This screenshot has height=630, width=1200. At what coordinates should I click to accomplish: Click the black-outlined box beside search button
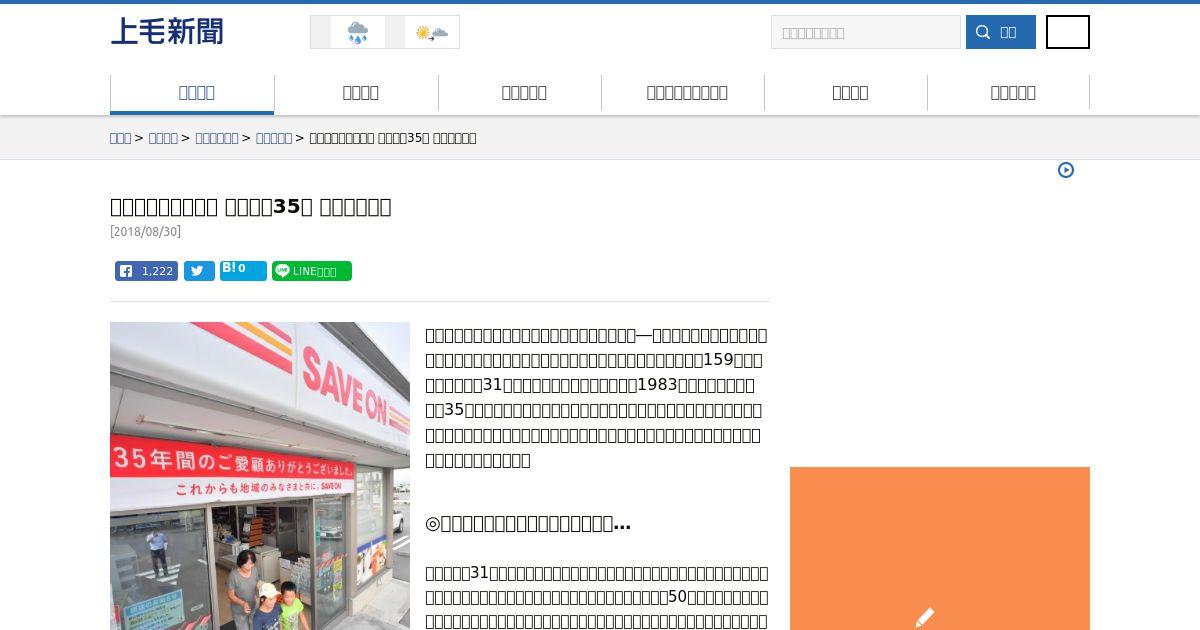(x=1068, y=32)
